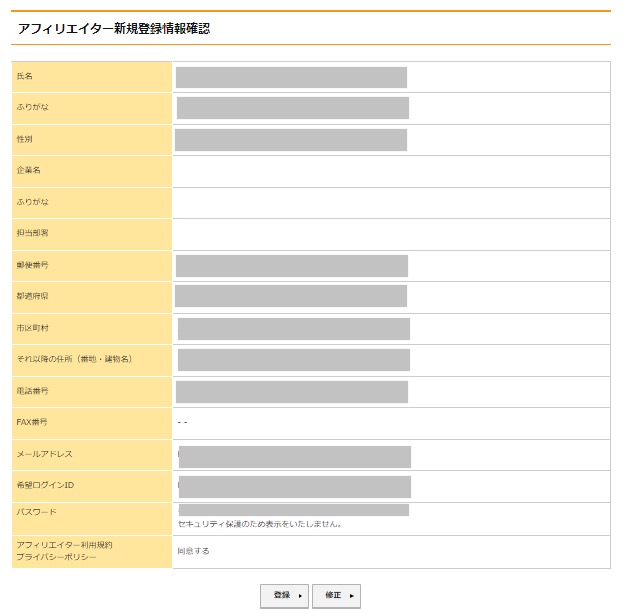Click the メールアドレス value field
The height and width of the screenshot is (614, 632).
pyautogui.click(x=294, y=456)
